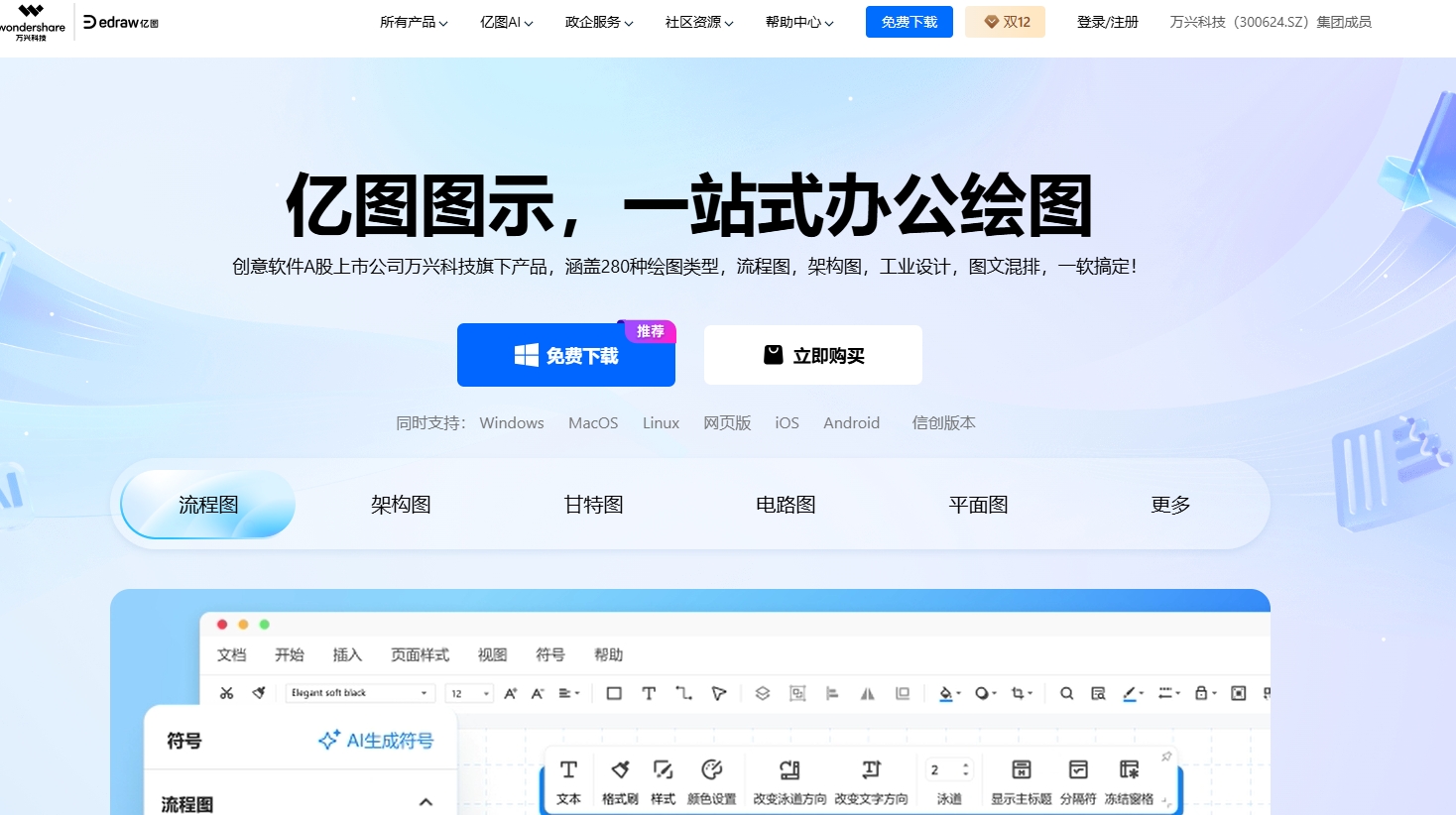Click the edraw 亿图 logo
Viewport: 1456px width, 815px height.
click(x=121, y=22)
